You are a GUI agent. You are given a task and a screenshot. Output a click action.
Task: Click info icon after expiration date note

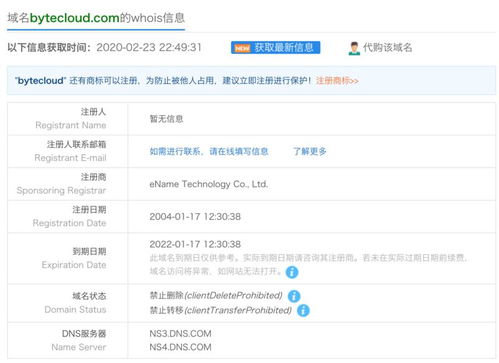tap(292, 272)
